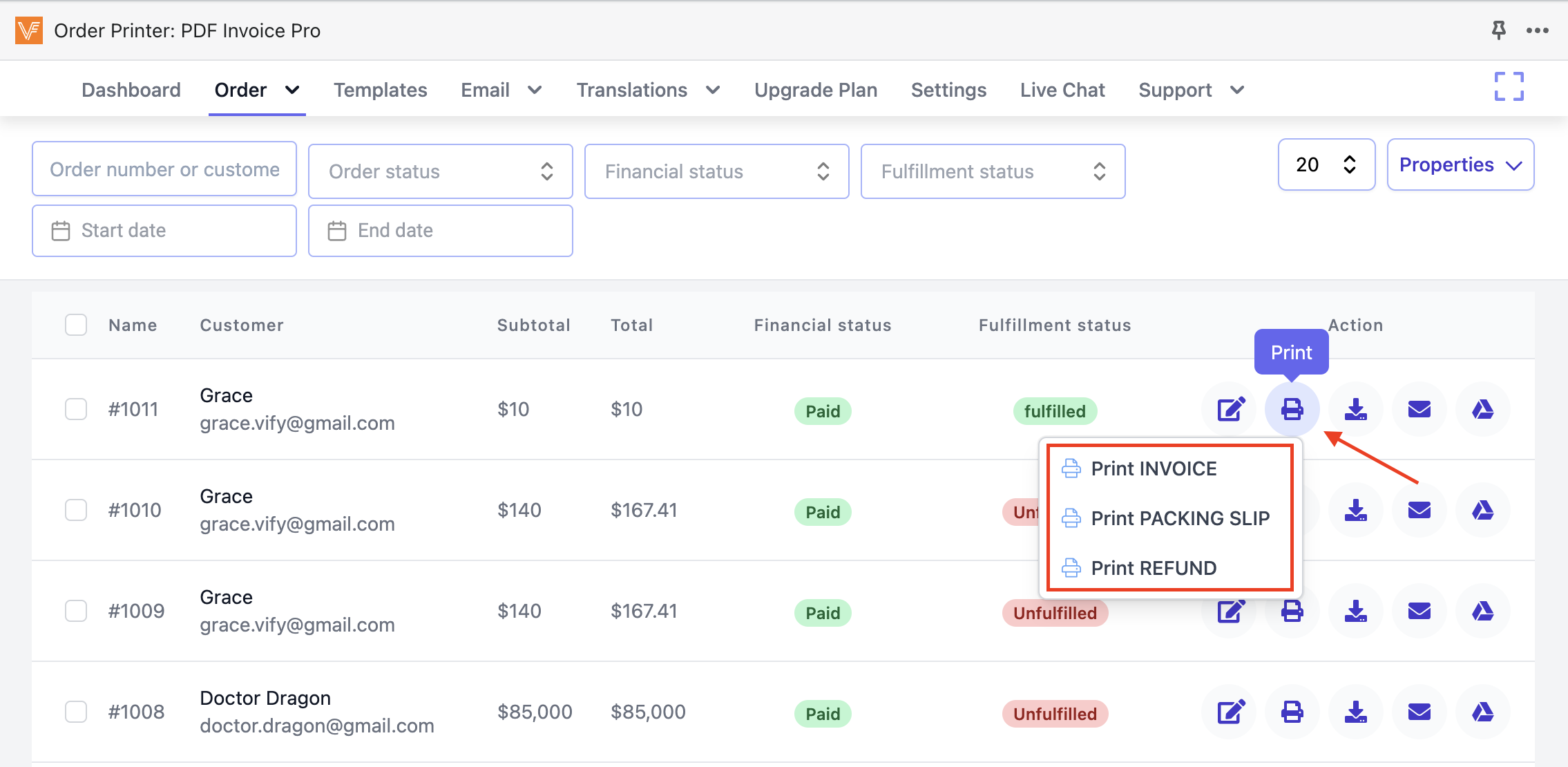Click print icon for order #1008
Image resolution: width=1568 pixels, height=767 pixels.
[1292, 712]
